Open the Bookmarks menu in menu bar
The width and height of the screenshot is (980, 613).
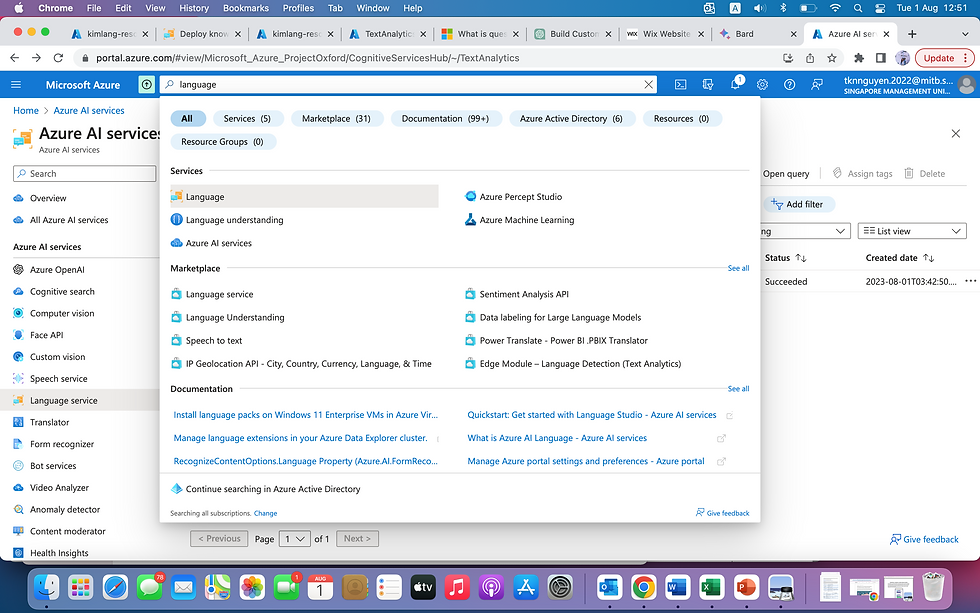(x=246, y=8)
